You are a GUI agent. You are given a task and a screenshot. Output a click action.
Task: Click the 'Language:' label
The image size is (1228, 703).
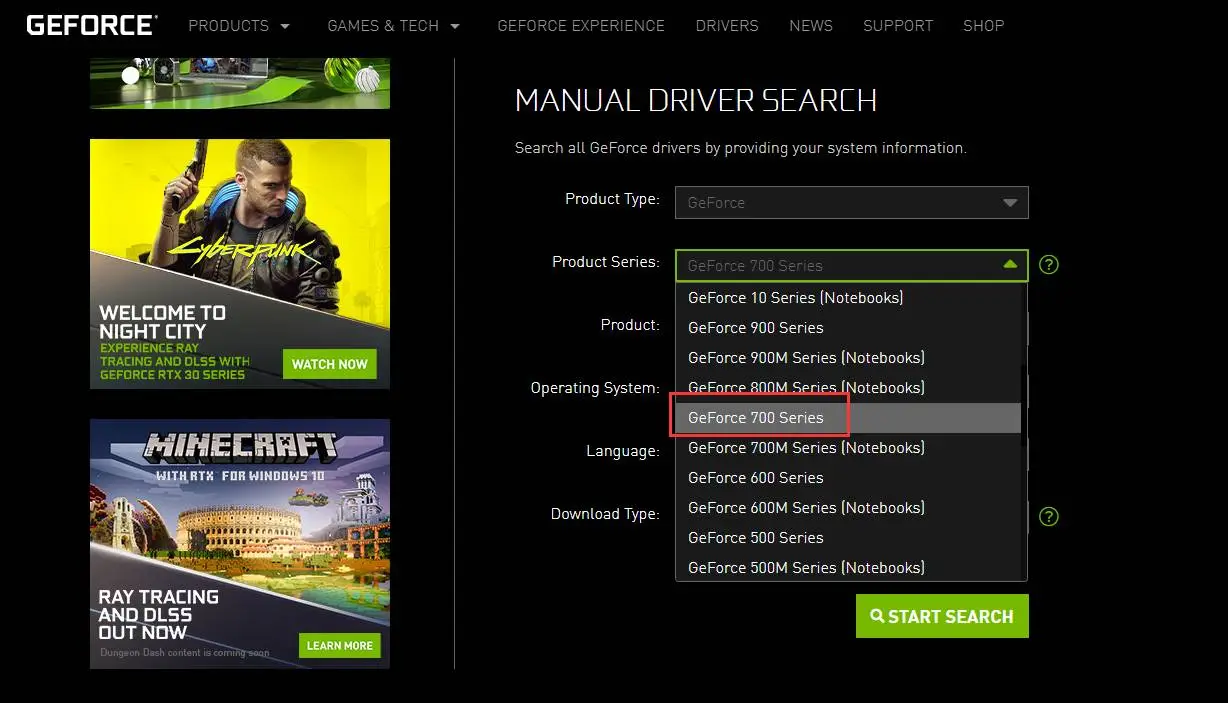pyautogui.click(x=623, y=451)
